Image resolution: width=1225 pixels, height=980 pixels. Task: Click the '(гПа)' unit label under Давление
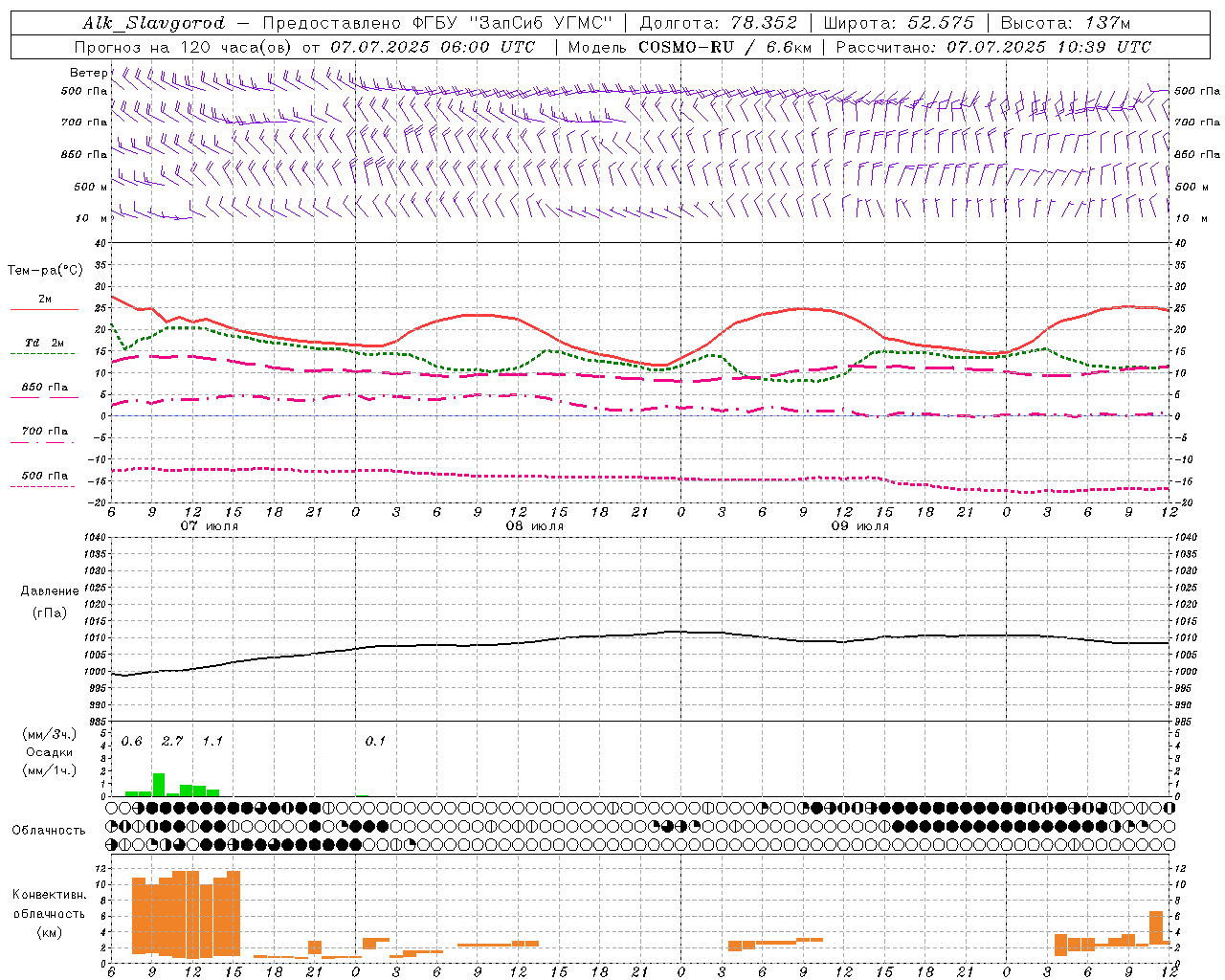(50, 612)
